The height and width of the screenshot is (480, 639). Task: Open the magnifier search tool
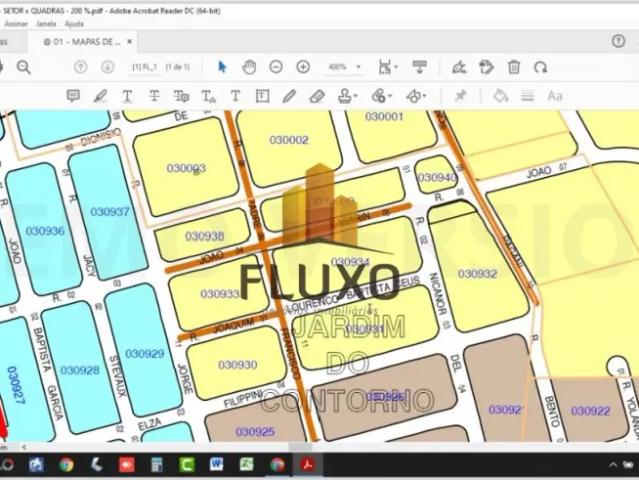(23, 67)
